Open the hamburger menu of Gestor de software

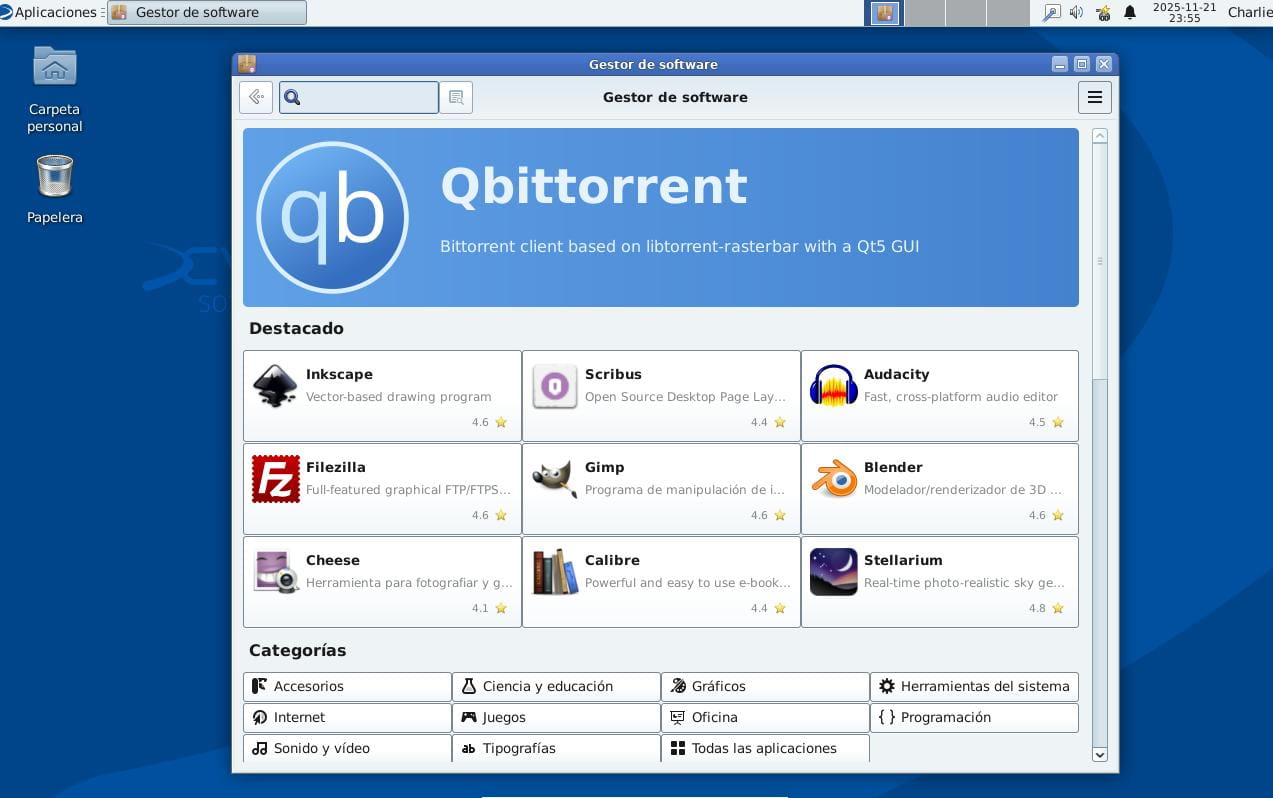pyautogui.click(x=1094, y=97)
